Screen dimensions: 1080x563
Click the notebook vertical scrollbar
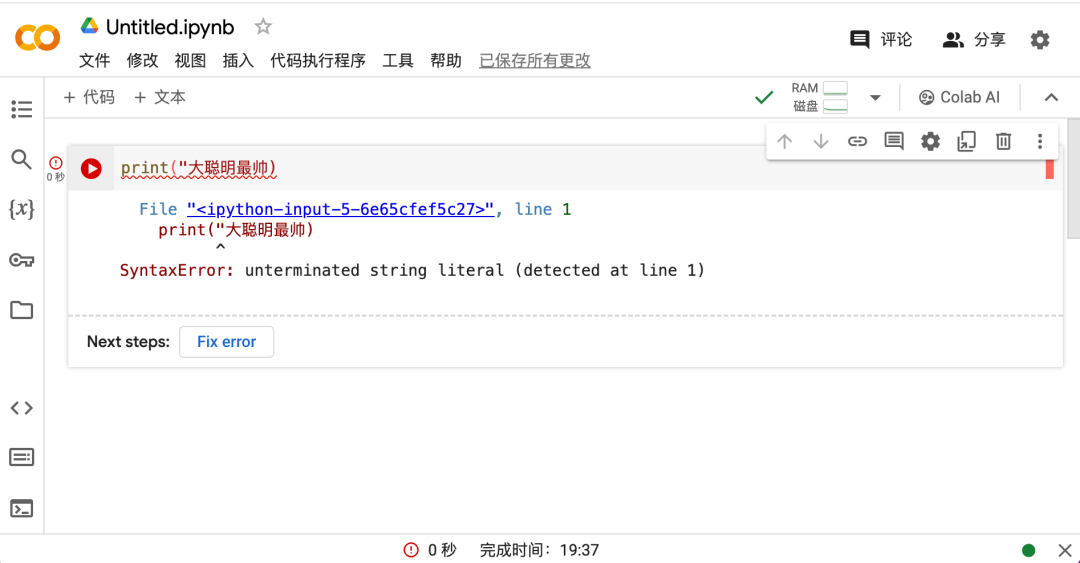point(1073,179)
